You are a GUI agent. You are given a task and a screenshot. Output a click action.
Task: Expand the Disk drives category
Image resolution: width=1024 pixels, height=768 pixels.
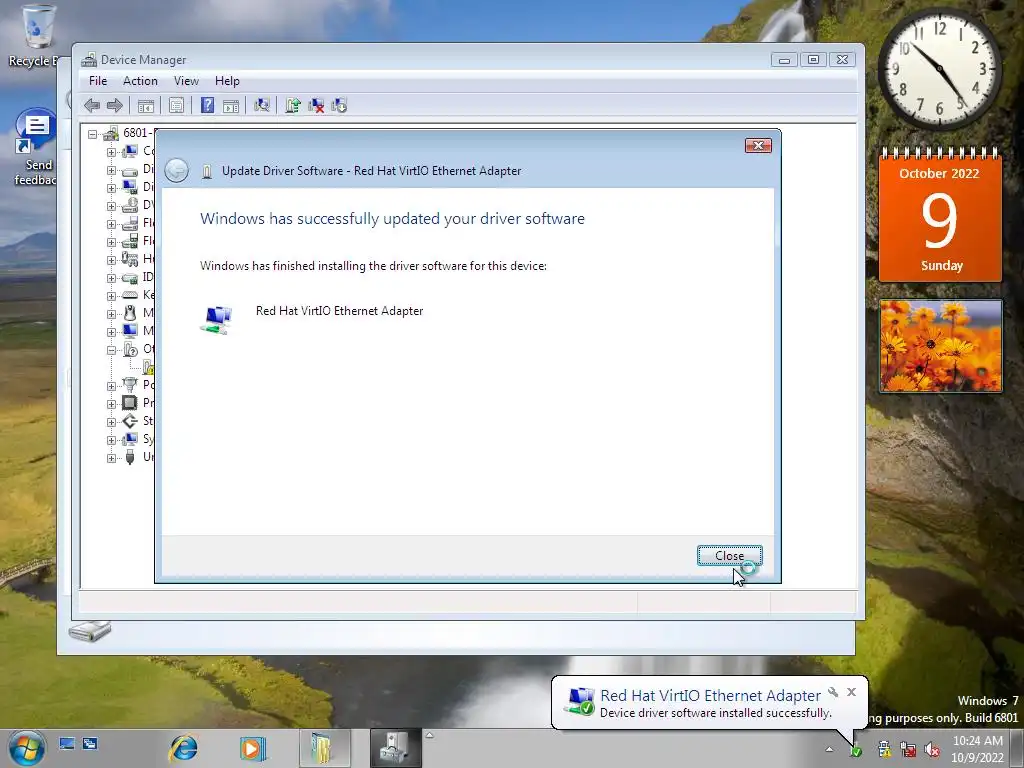tap(111, 170)
